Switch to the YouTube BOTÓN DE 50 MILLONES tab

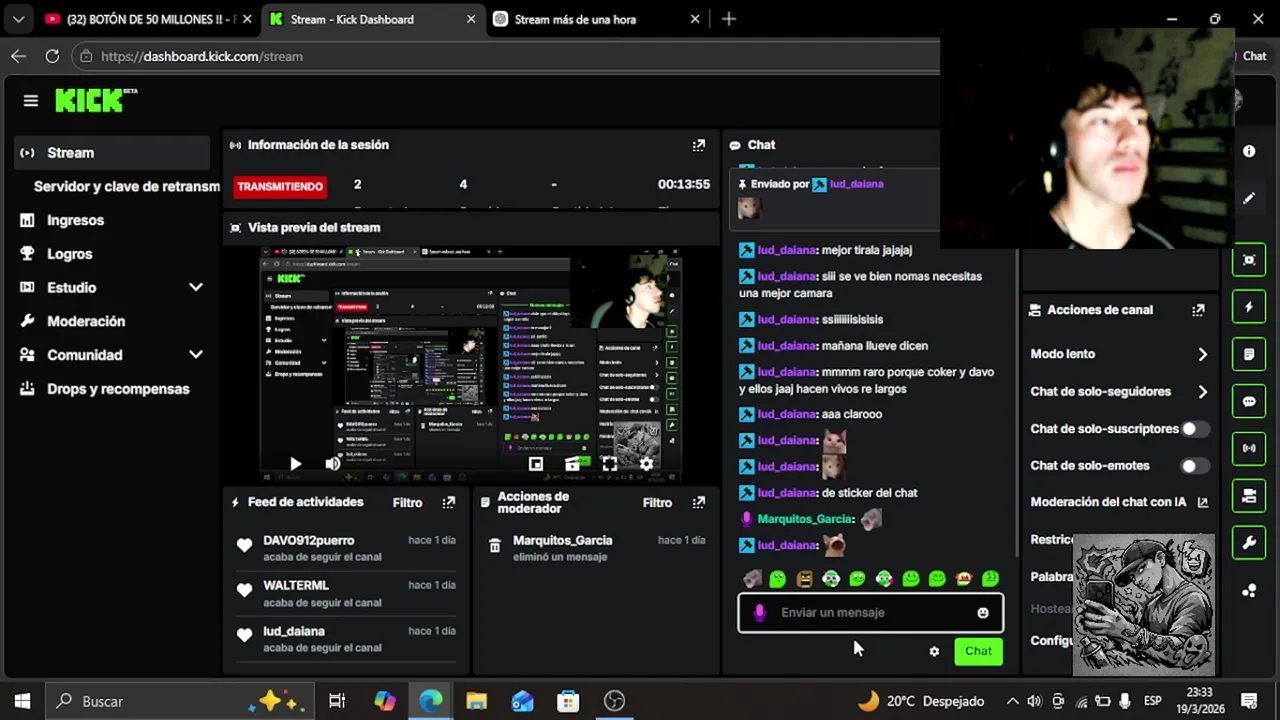tap(146, 19)
